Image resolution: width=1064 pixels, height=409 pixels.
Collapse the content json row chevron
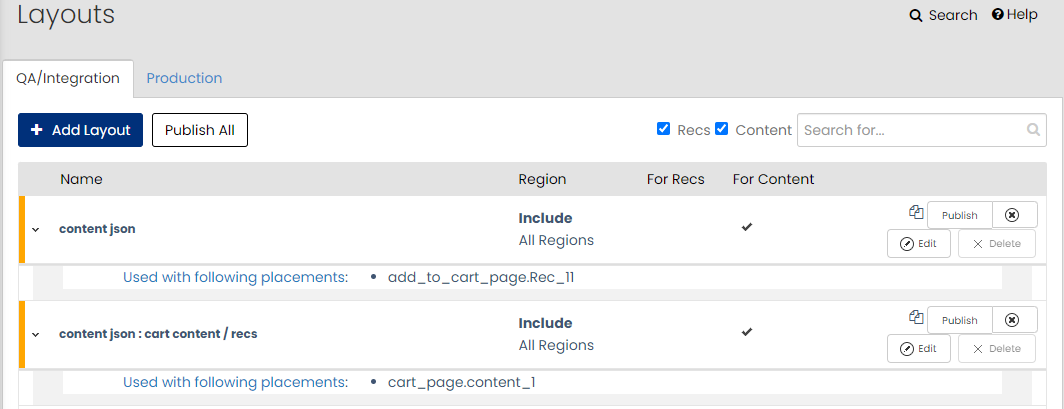[x=36, y=229]
